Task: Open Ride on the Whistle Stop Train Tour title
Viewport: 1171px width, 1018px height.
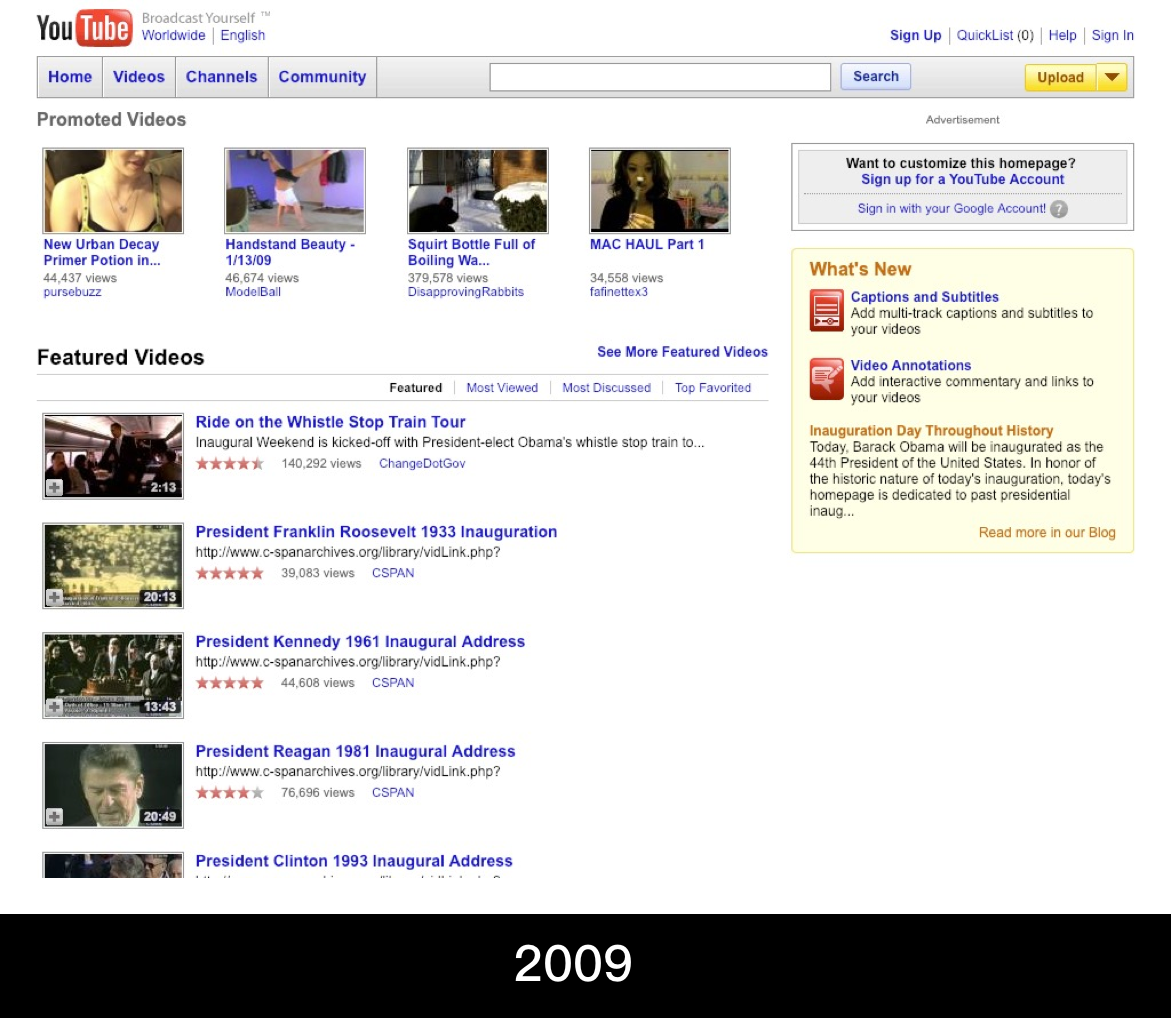Action: [330, 422]
